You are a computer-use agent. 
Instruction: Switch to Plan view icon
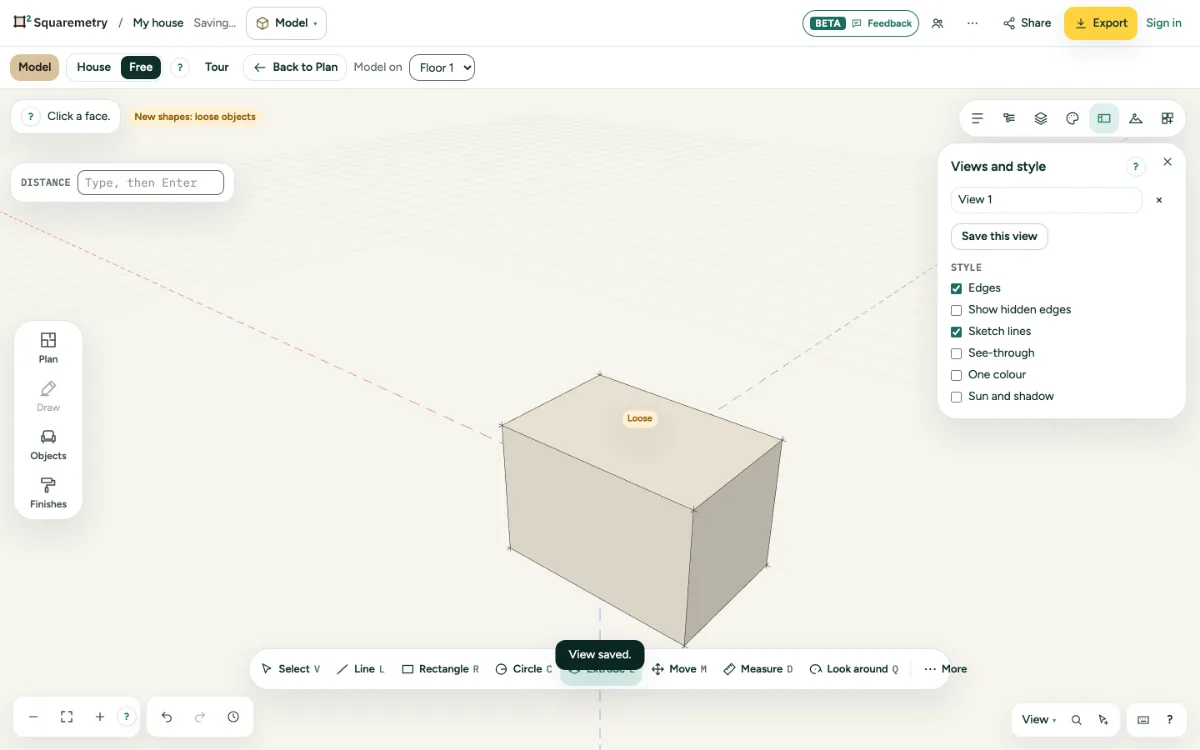[48, 348]
